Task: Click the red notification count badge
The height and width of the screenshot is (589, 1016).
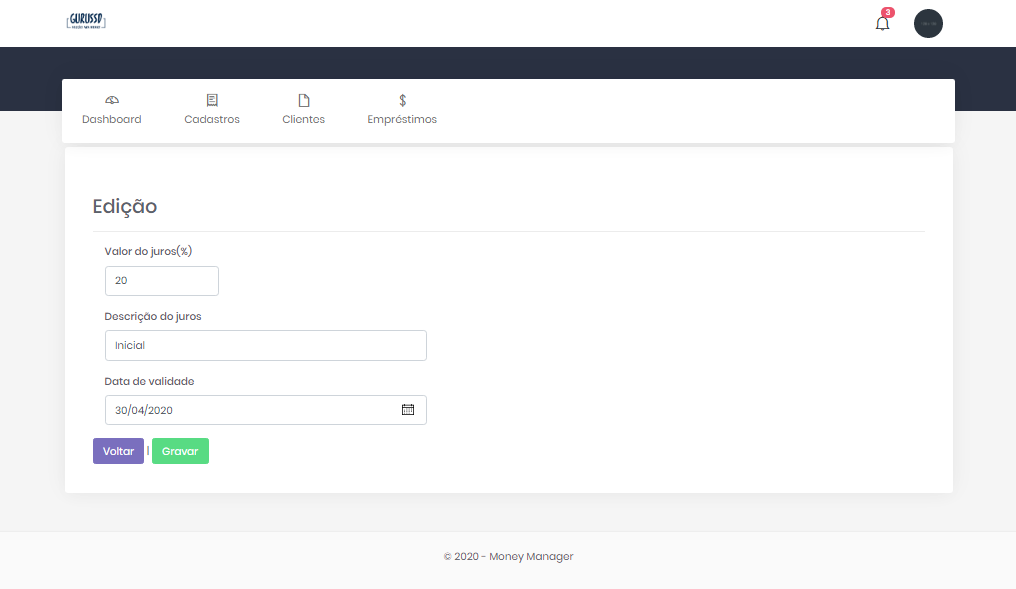Action: 887,12
